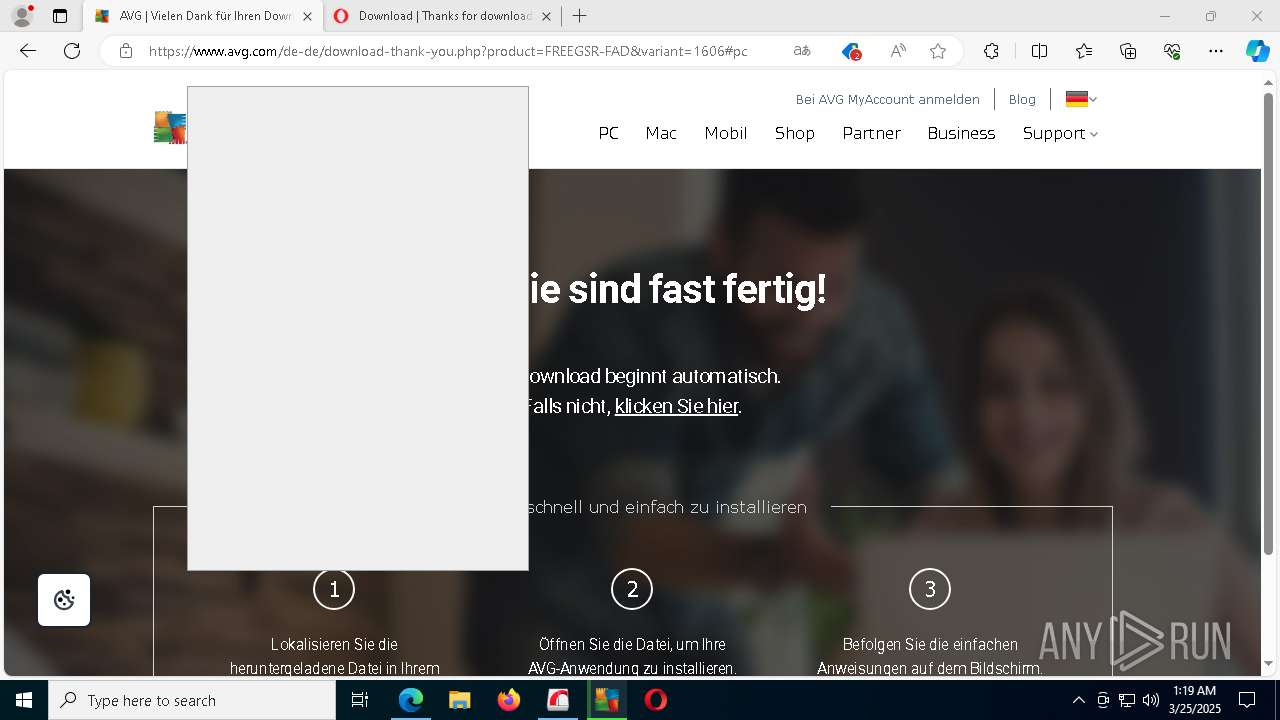1280x720 pixels.
Task: Open a new browser tab
Action: 579,16
